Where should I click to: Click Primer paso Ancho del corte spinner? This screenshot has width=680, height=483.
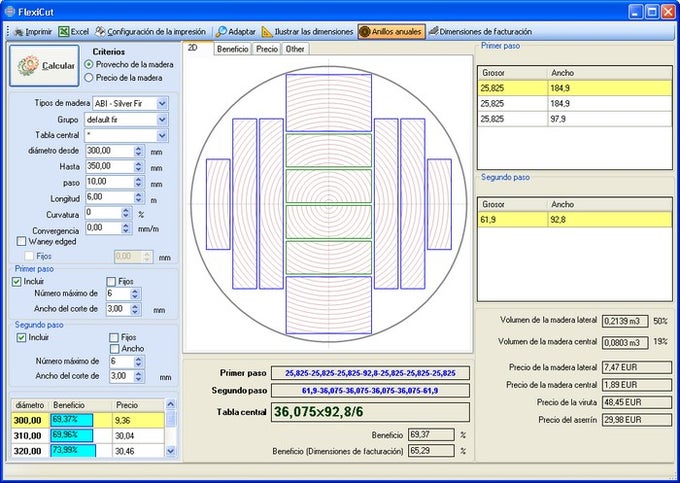(x=135, y=309)
